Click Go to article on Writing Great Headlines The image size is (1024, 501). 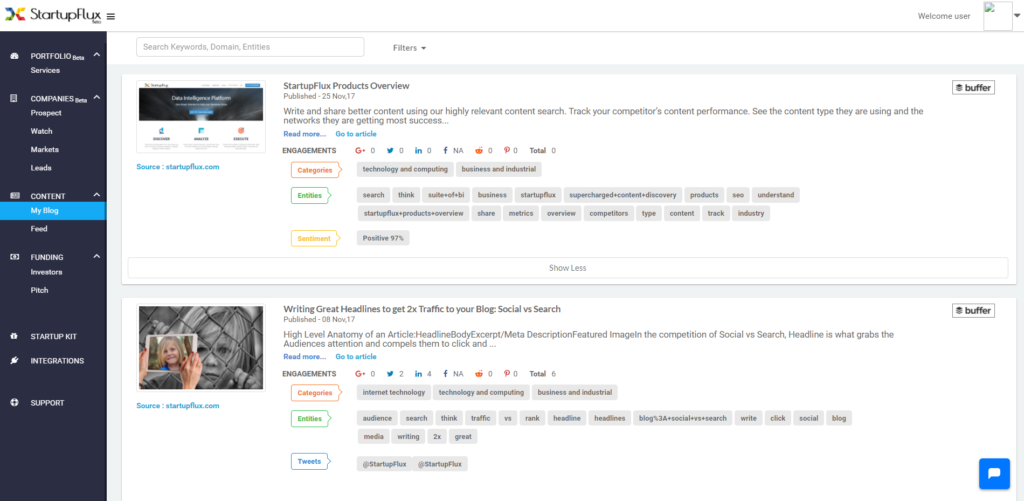pos(356,357)
